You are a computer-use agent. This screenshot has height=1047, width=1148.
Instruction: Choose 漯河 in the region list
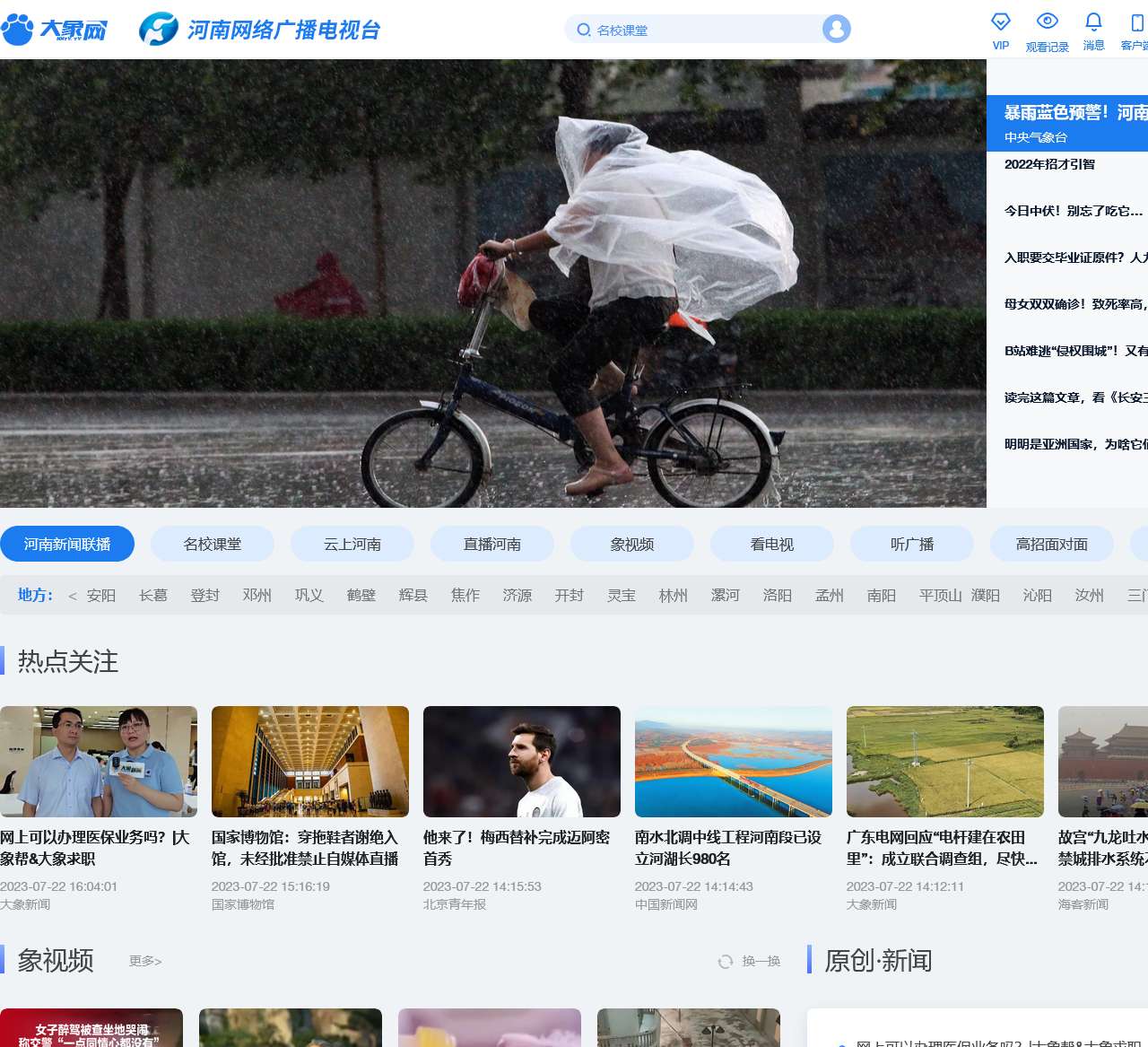pos(726,596)
